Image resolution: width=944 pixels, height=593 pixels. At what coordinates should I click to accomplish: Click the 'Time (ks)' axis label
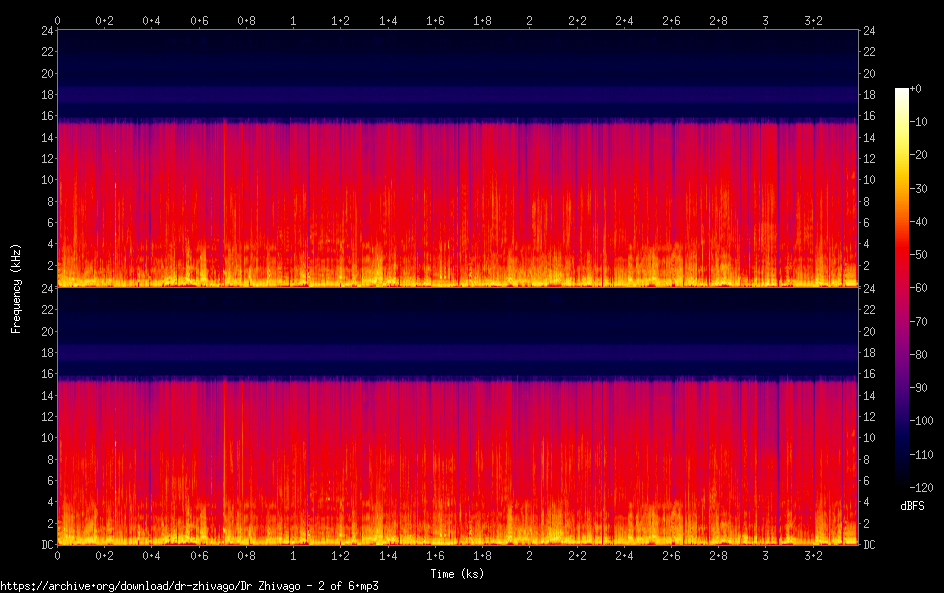click(458, 574)
